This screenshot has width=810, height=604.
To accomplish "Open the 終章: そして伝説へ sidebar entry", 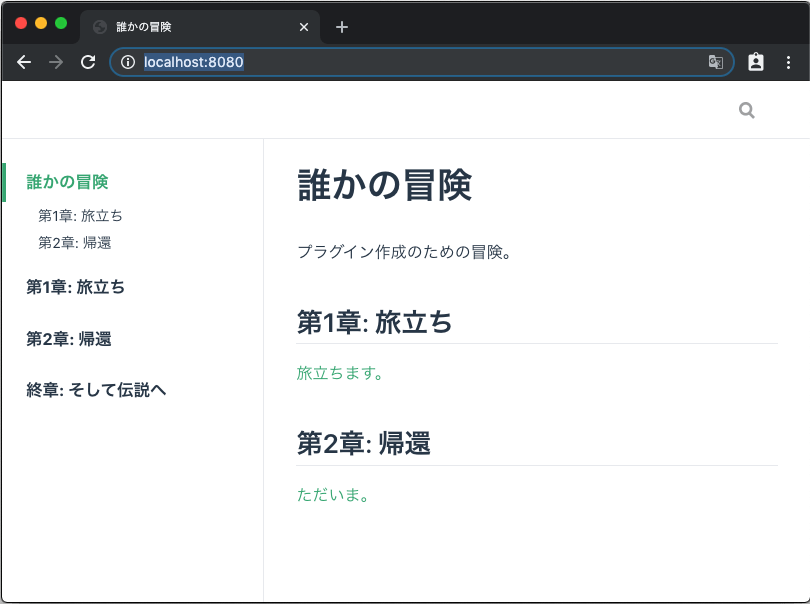I will tap(96, 390).
